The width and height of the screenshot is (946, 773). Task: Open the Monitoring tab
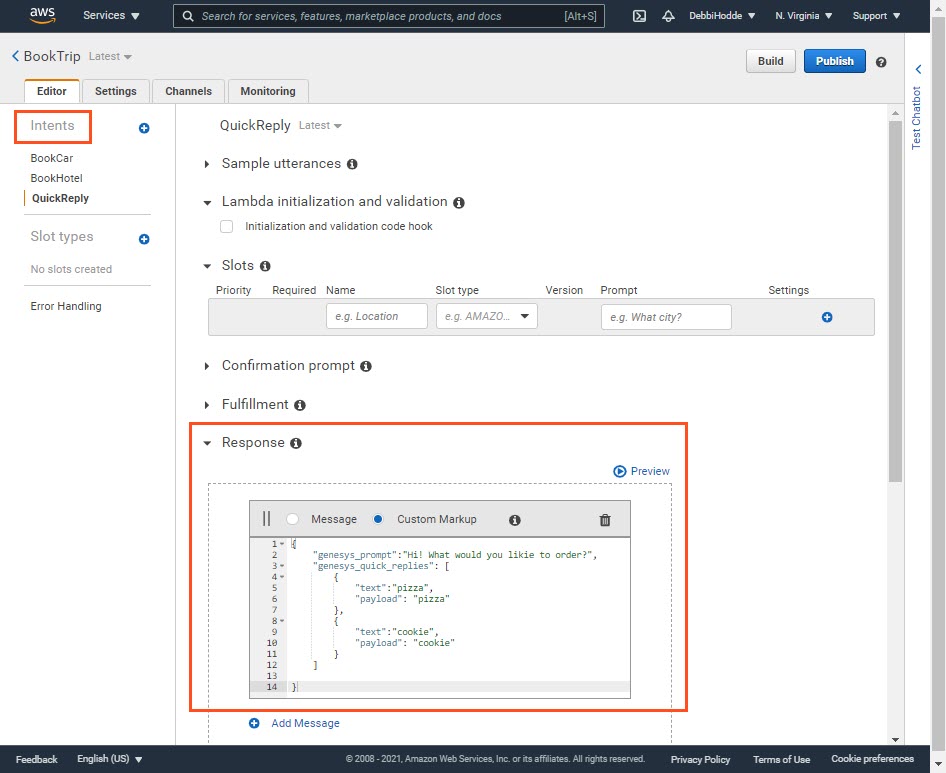pyautogui.click(x=268, y=91)
